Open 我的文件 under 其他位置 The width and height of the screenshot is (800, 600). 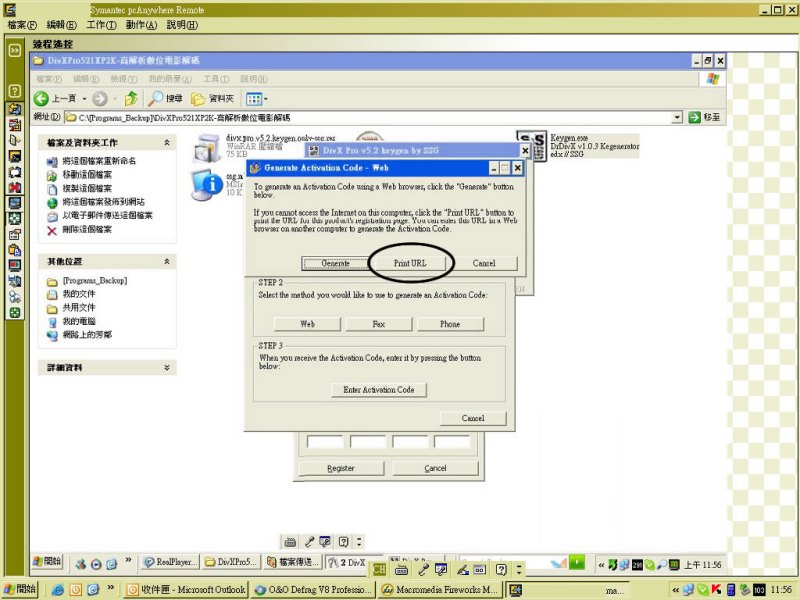[79, 294]
